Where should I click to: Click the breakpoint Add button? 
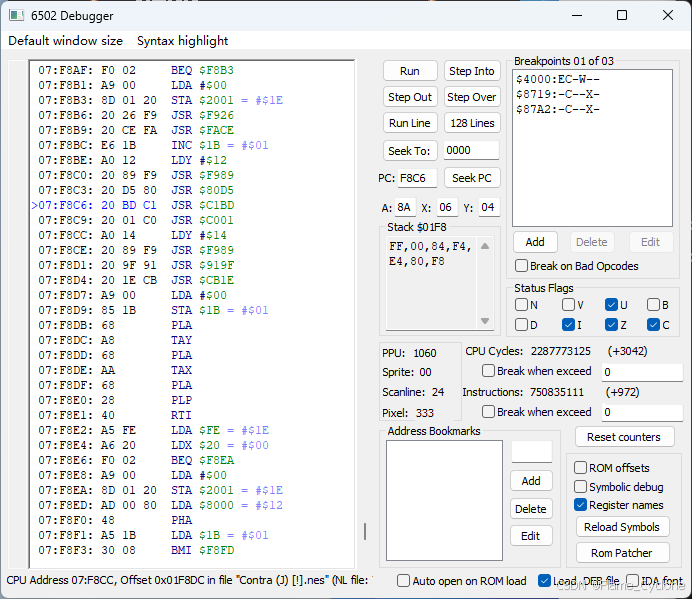535,242
